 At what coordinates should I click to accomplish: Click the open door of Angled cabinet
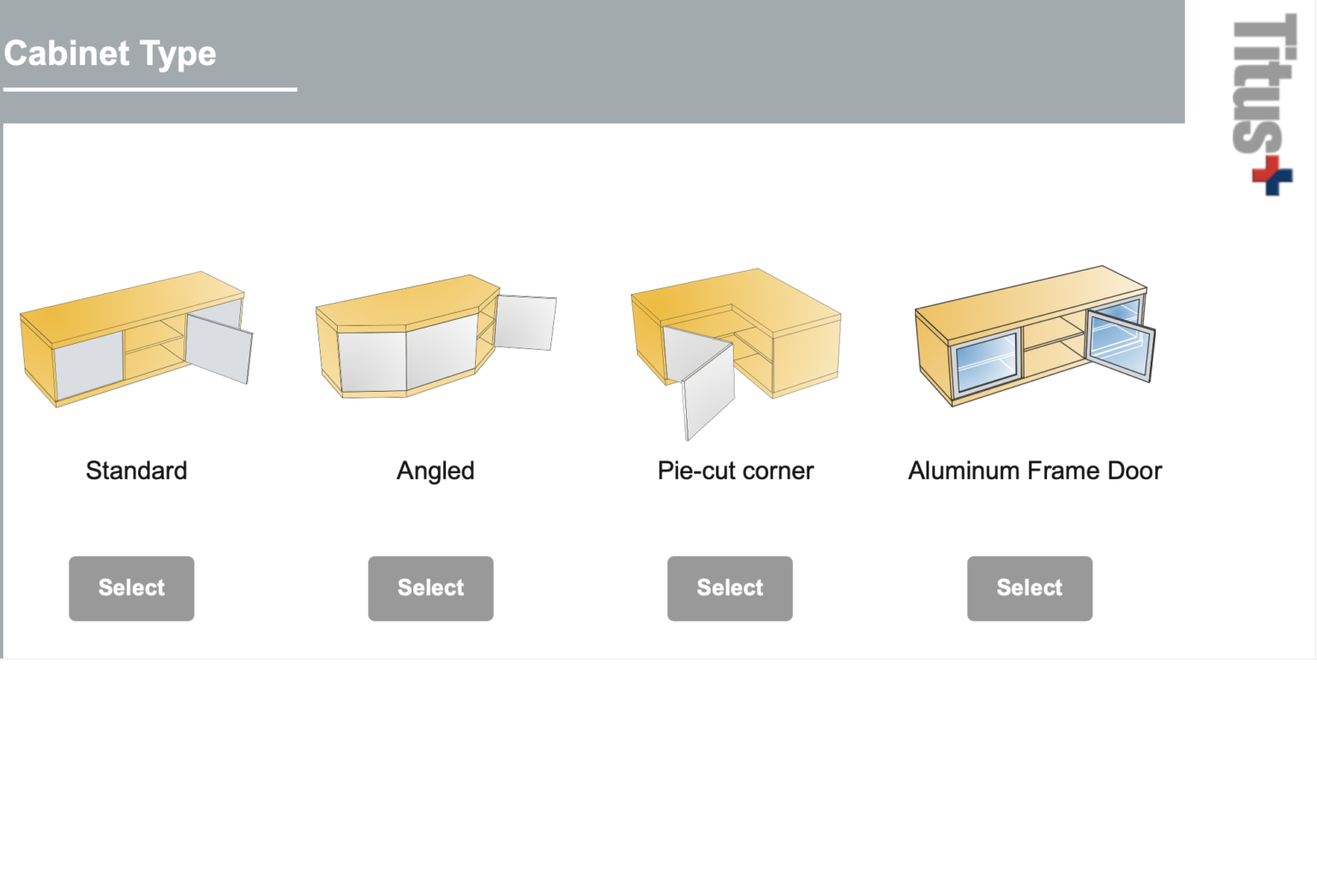(x=526, y=322)
